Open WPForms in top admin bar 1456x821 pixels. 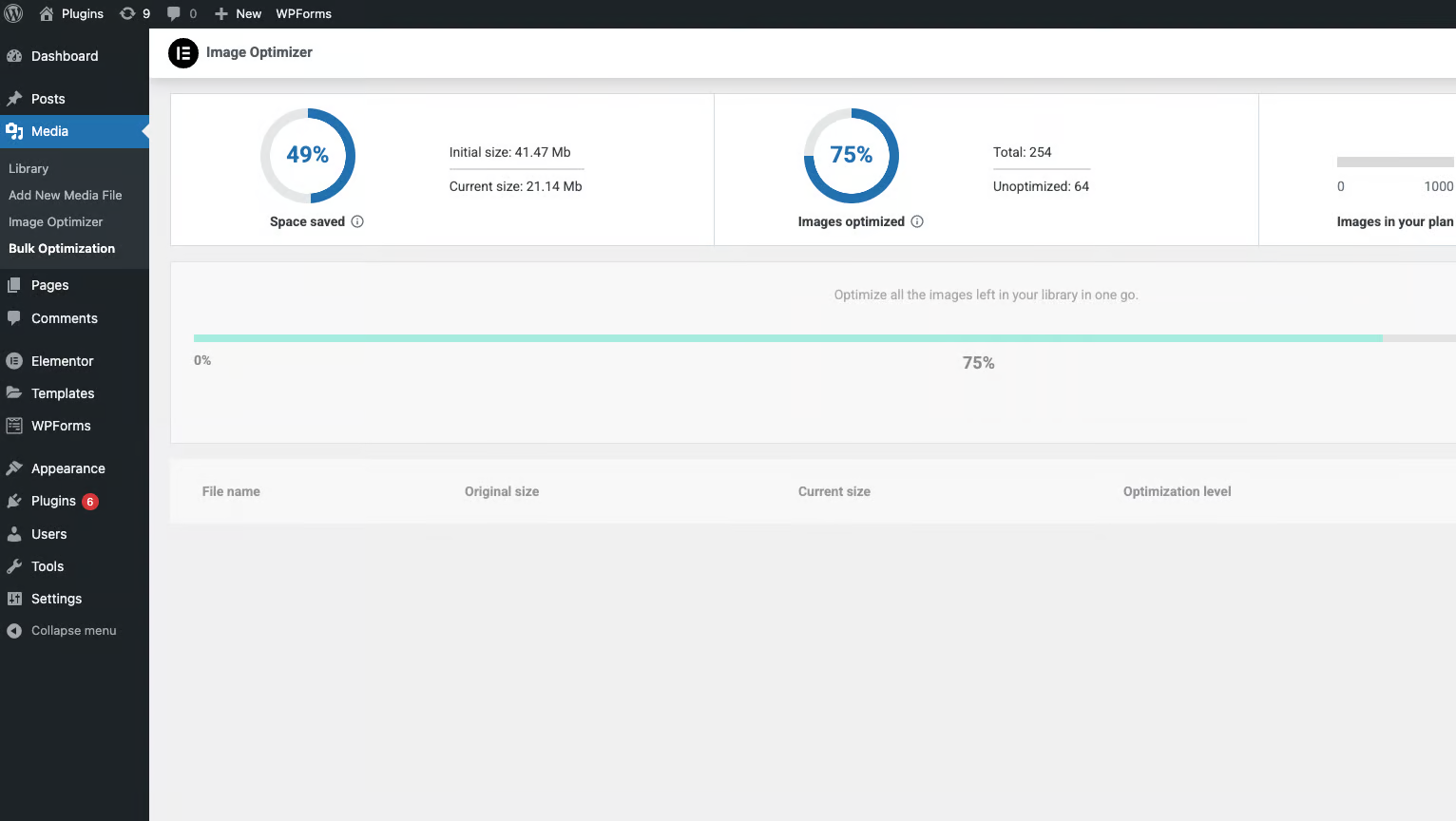(x=303, y=13)
